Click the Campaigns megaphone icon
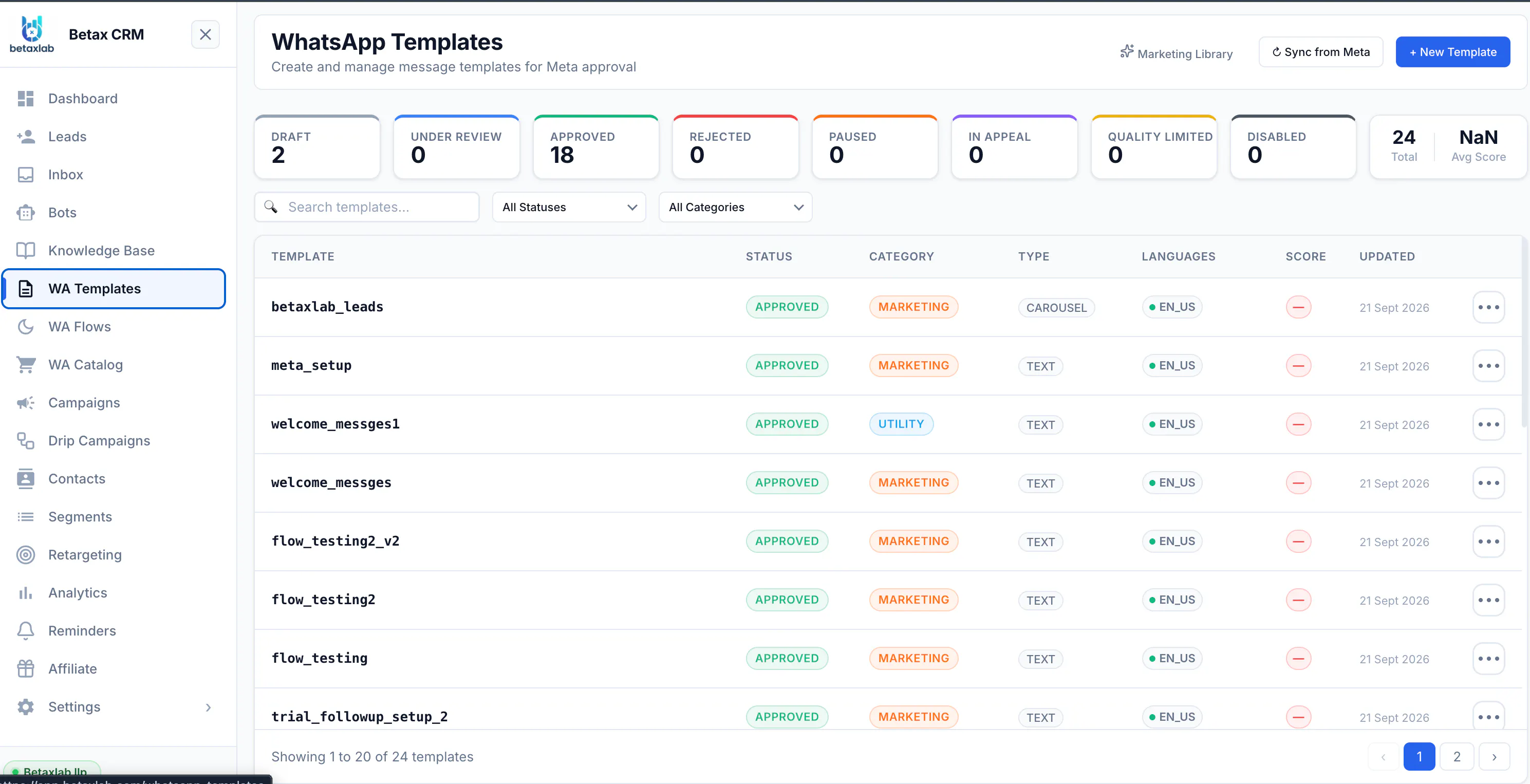 click(x=26, y=403)
